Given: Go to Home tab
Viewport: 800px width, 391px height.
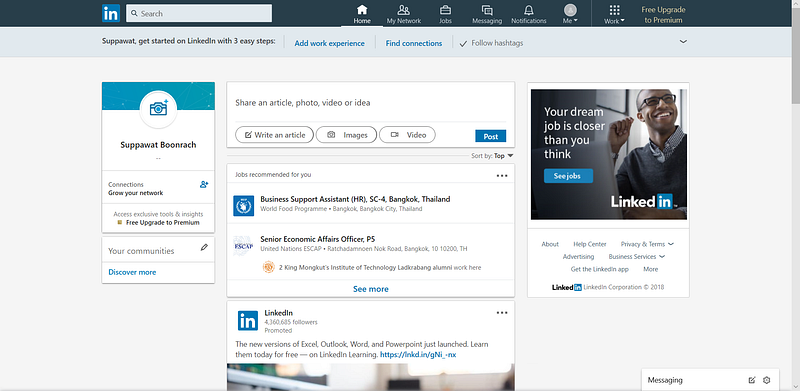Looking at the screenshot, I should click(362, 14).
